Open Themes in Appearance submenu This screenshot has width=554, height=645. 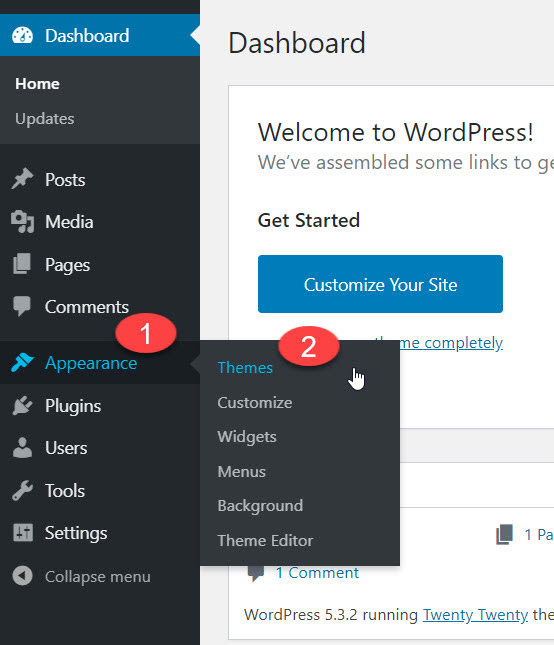pos(245,368)
